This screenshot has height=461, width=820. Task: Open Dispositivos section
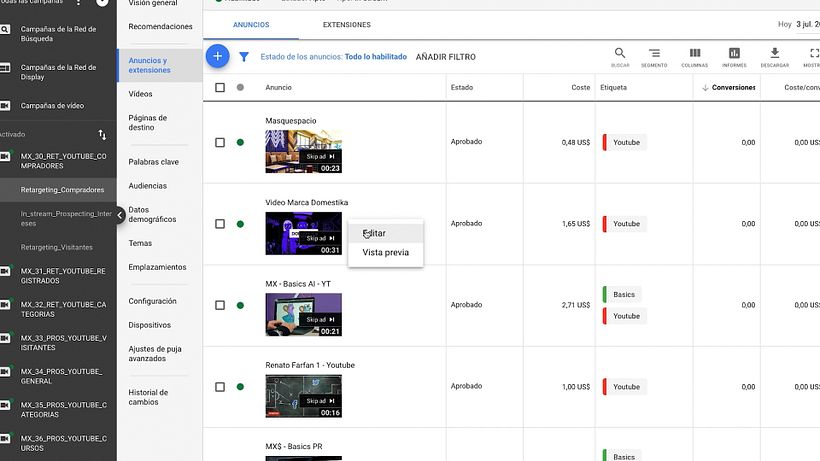pos(150,325)
